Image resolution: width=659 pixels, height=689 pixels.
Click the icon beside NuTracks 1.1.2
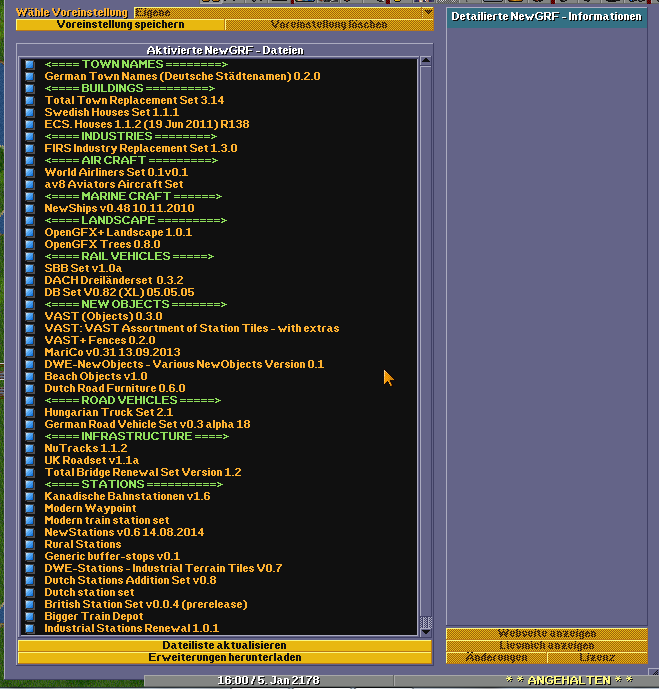coord(30,448)
